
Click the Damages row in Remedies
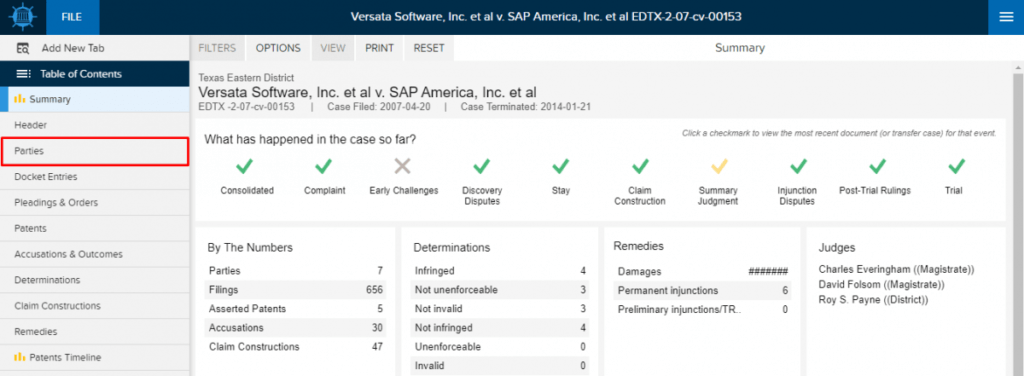[703, 271]
